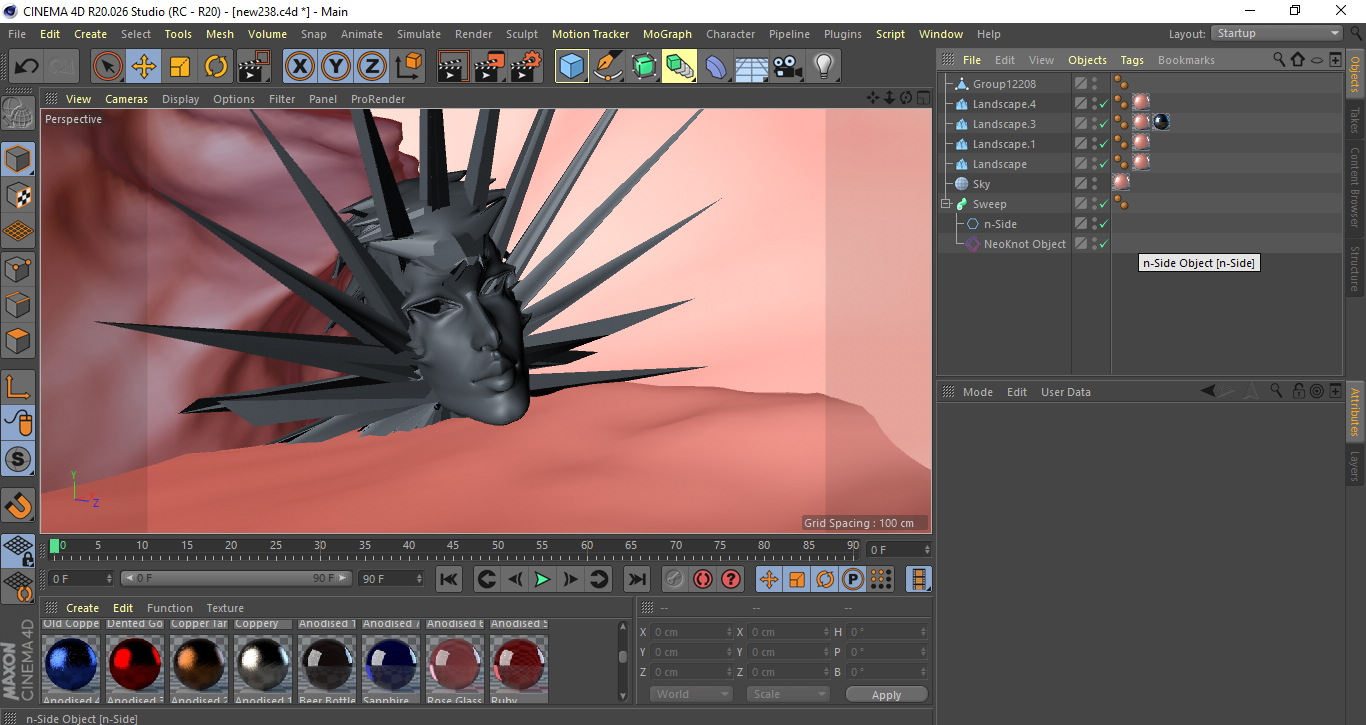This screenshot has width=1366, height=725.
Task: Toggle n-Side visibility dots
Action: [x=1095, y=224]
